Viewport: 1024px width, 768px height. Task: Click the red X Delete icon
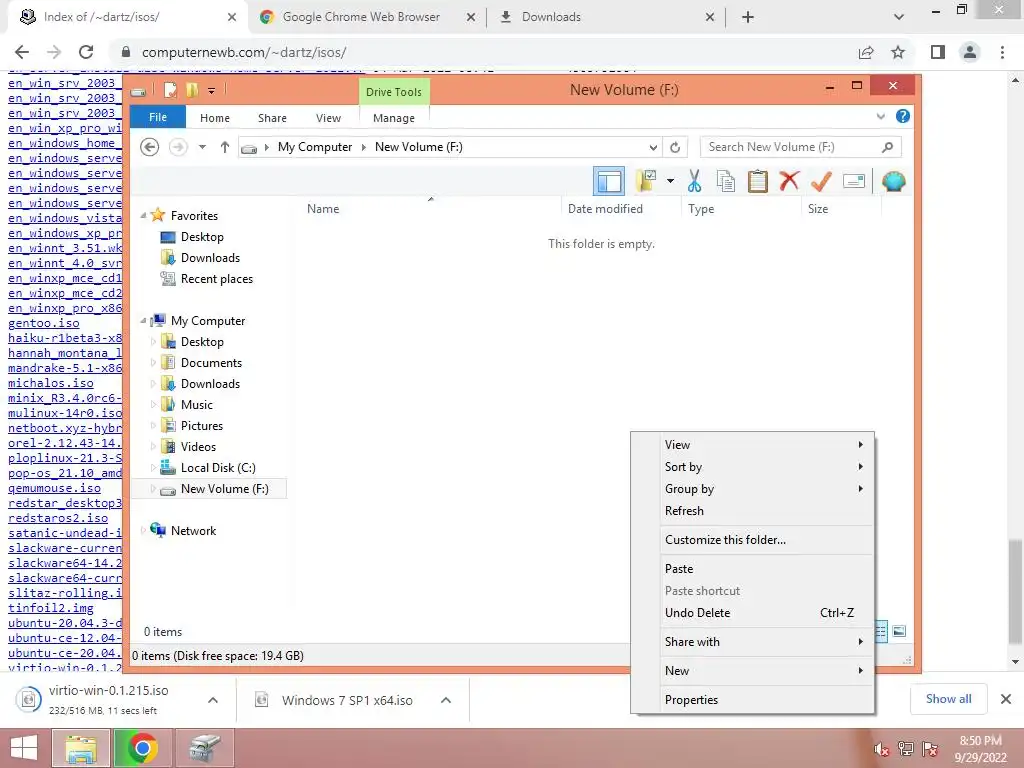789,180
